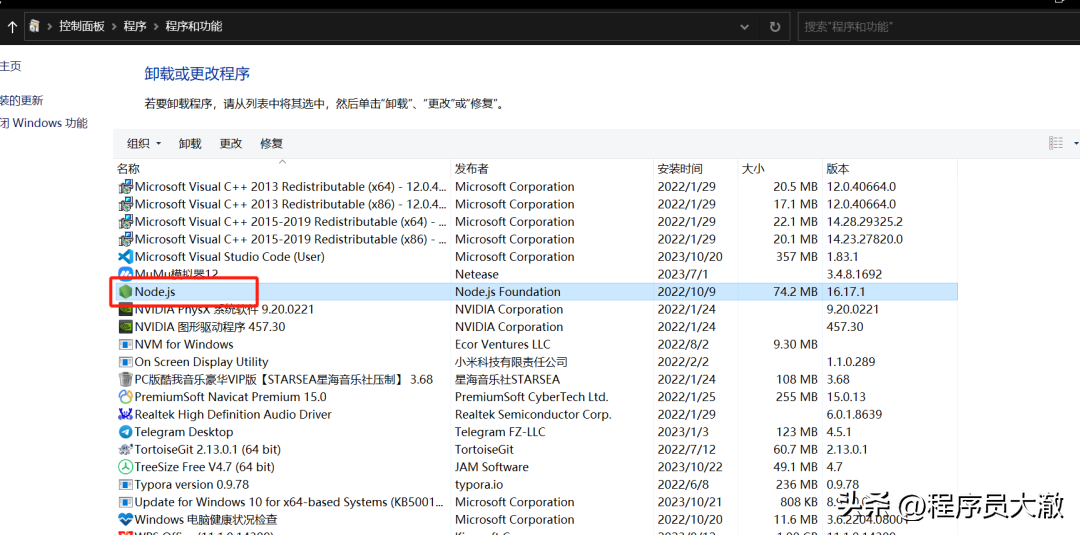1080x535 pixels.
Task: Click the 程序 breadcrumb segment
Action: coord(135,27)
